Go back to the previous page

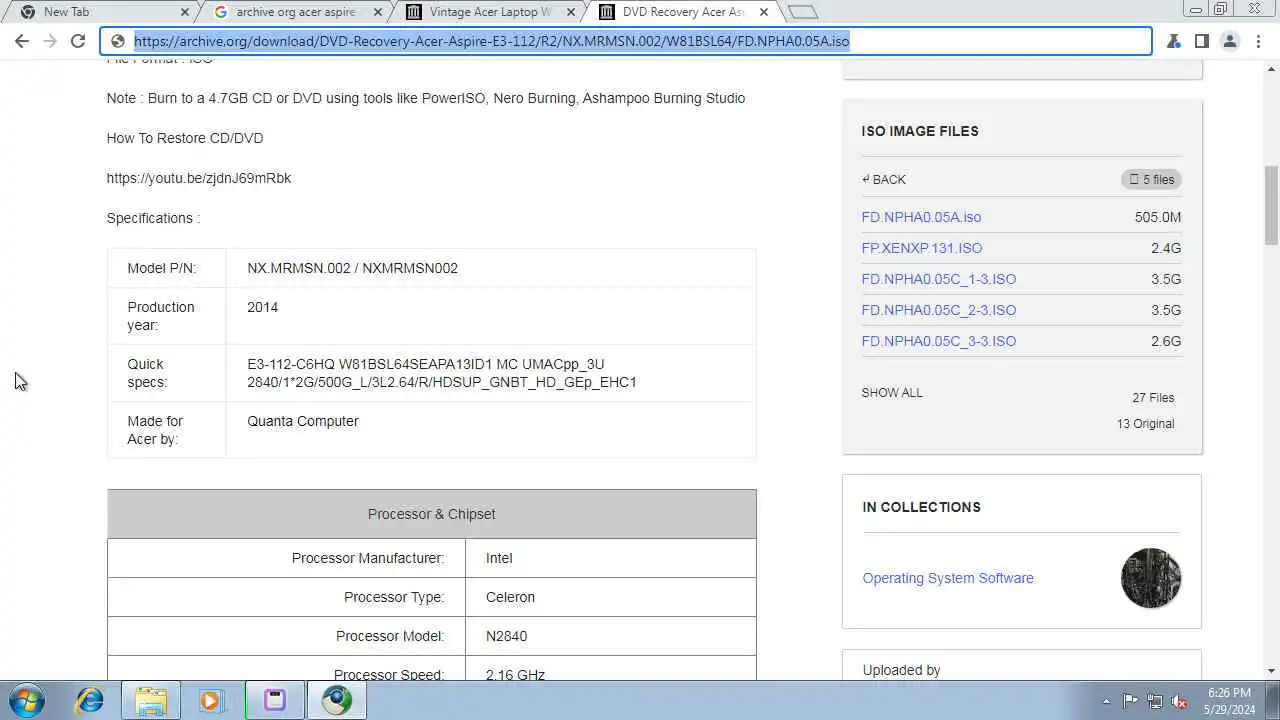pos(22,41)
